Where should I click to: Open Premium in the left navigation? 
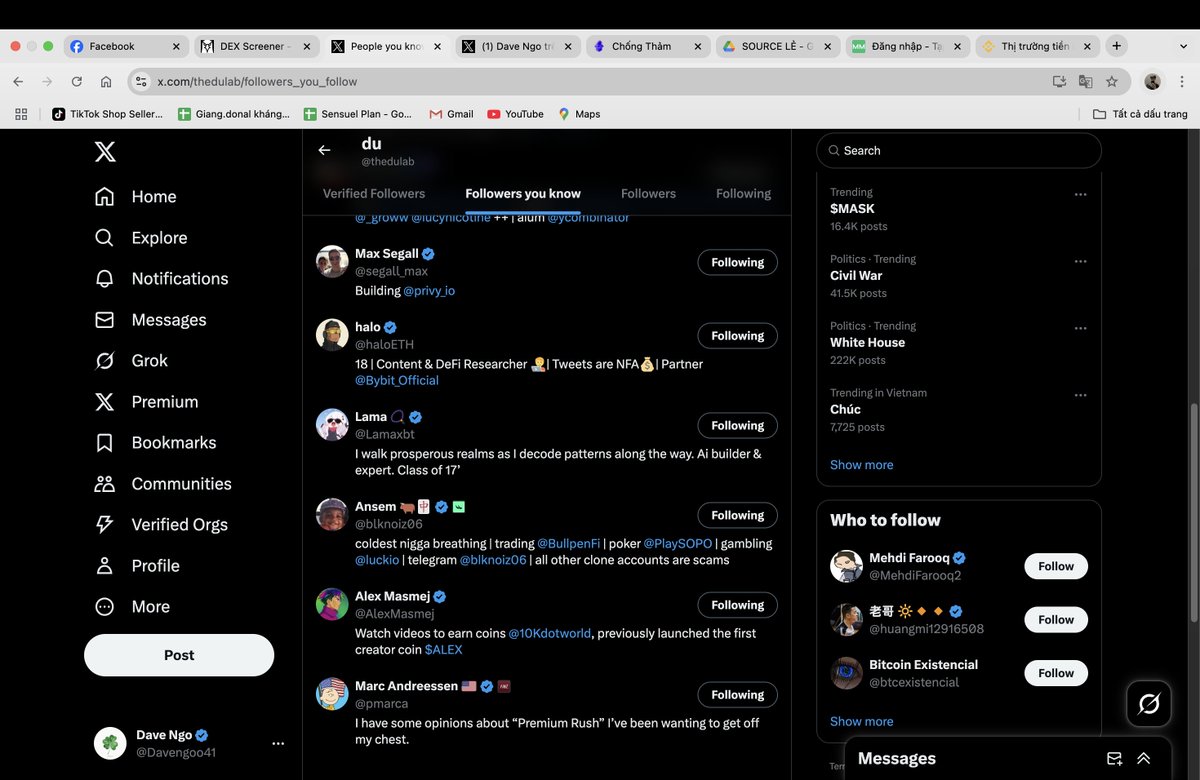pos(146,402)
